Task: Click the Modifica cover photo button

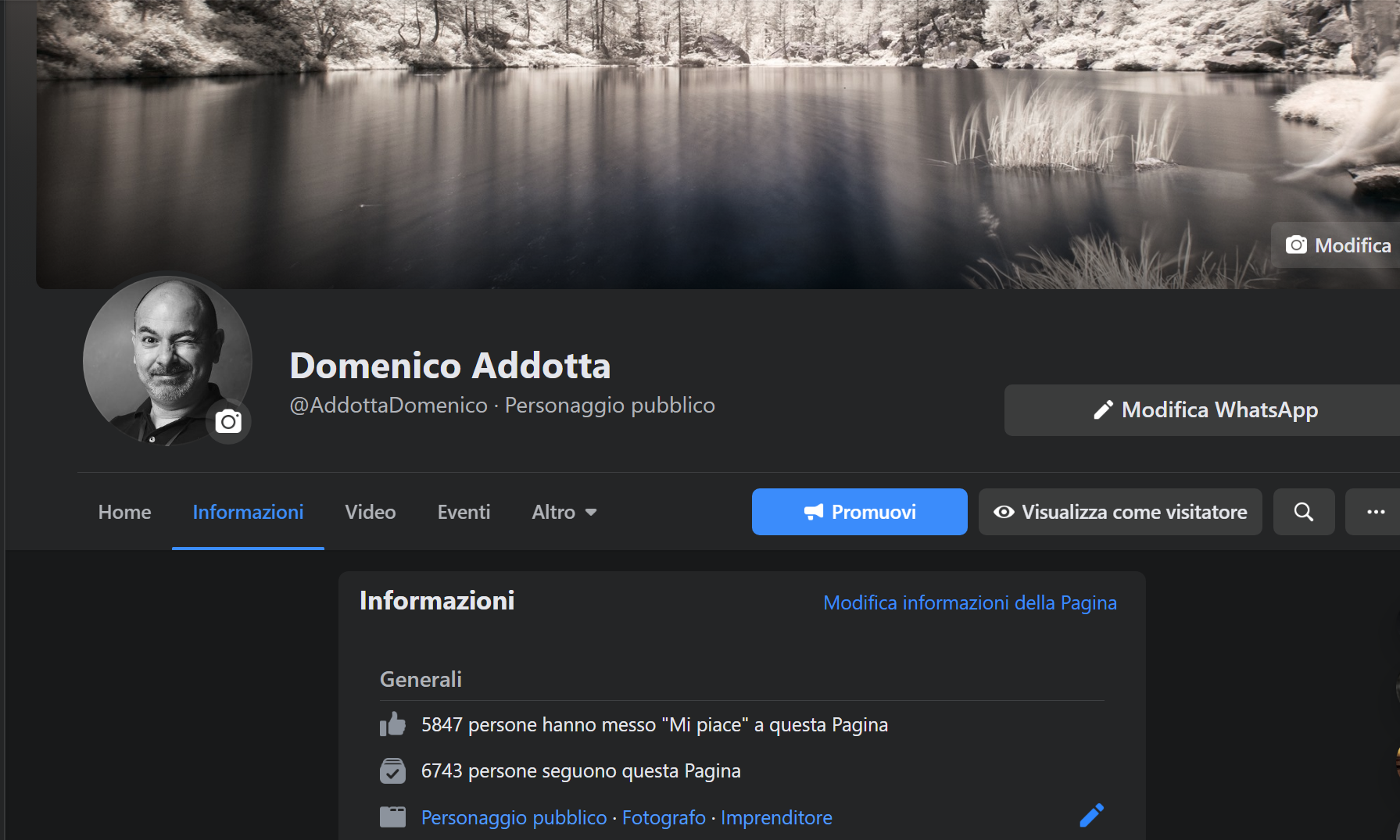Action: (1337, 245)
